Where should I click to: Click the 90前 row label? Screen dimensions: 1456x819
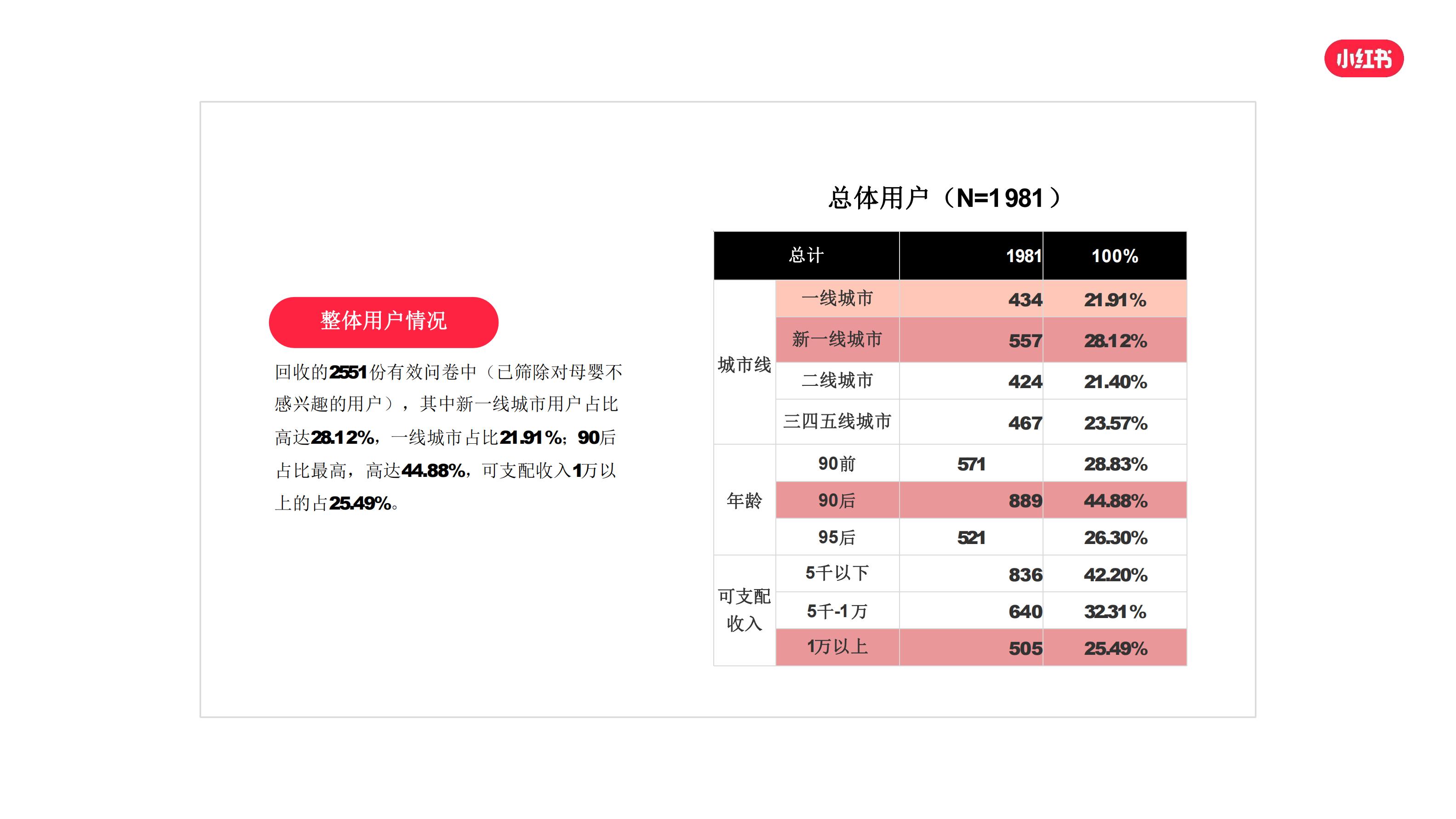tap(837, 463)
